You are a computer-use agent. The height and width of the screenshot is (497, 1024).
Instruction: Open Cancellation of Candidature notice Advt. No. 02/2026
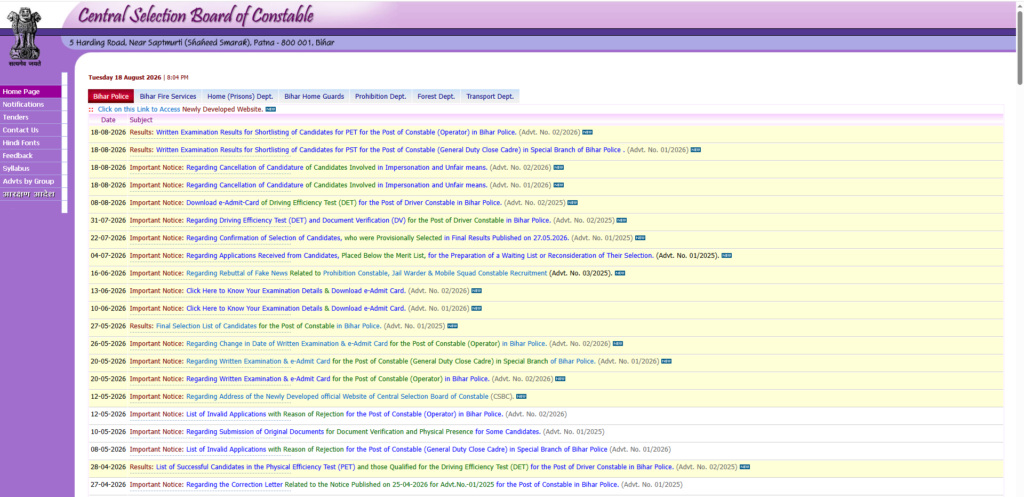336,167
